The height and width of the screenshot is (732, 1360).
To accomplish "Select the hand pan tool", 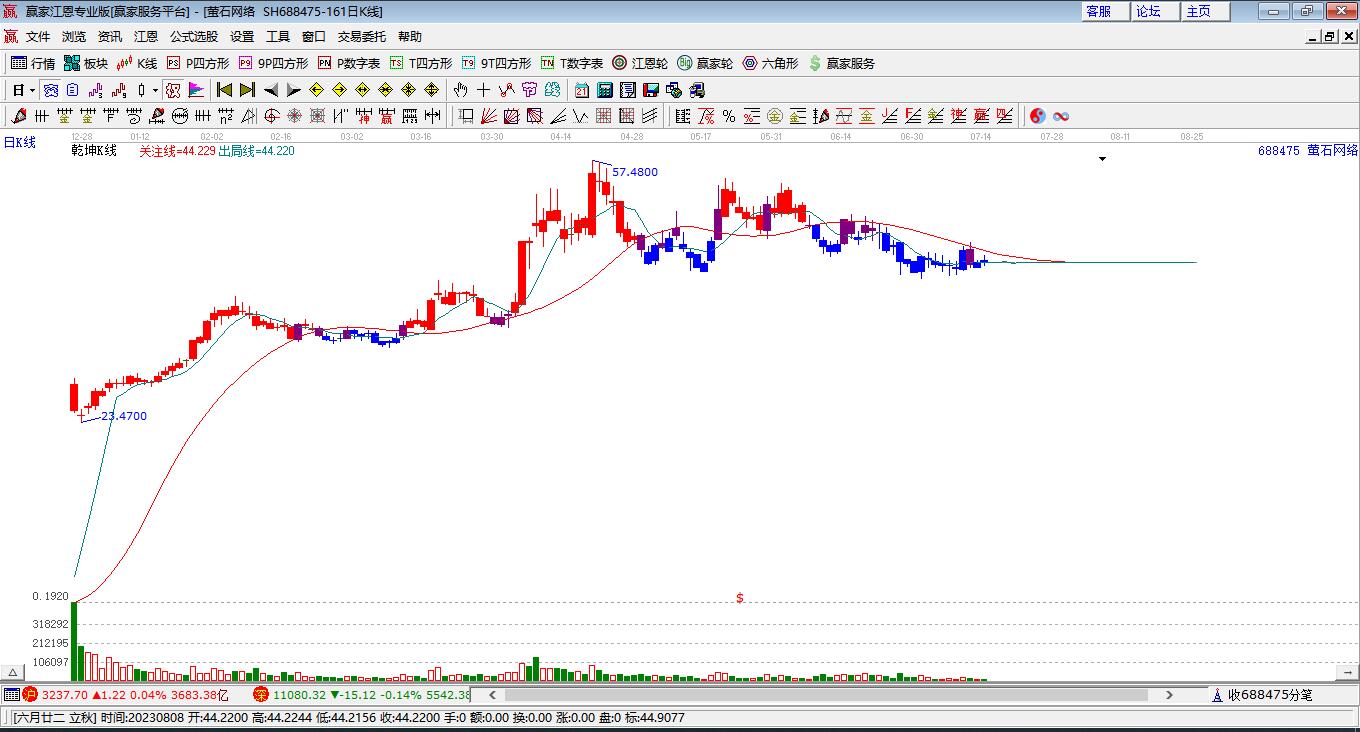I will (460, 90).
